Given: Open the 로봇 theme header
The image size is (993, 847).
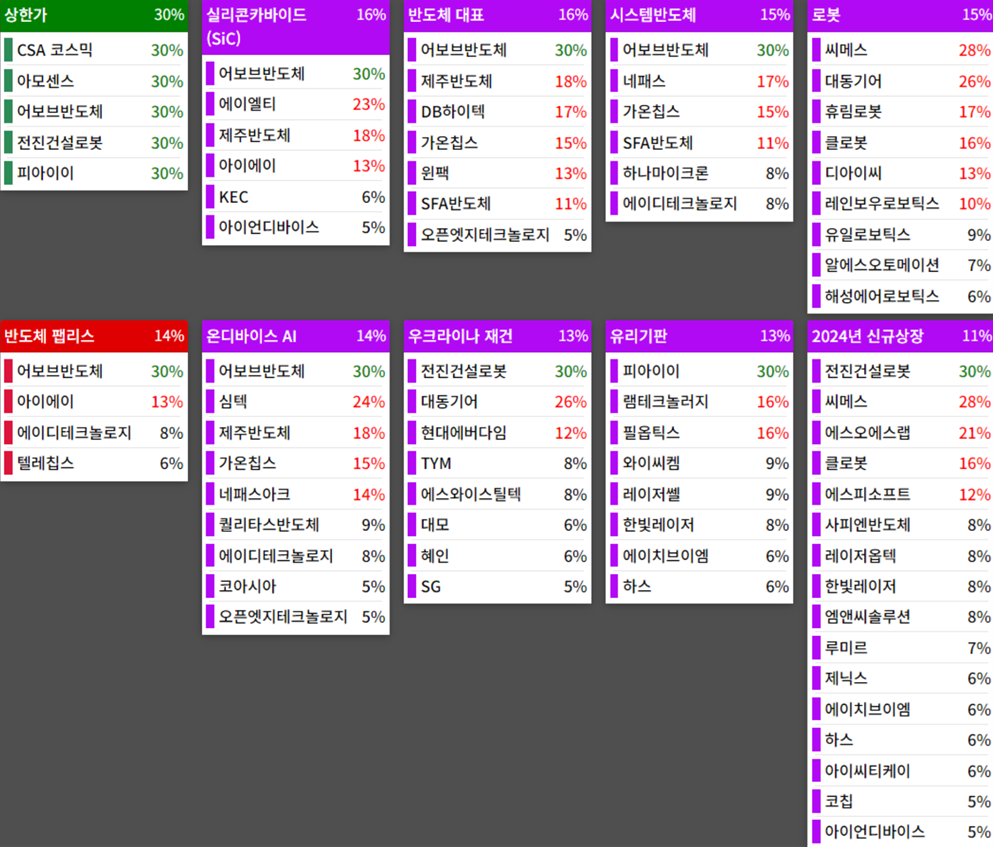Looking at the screenshot, I should coord(901,15).
